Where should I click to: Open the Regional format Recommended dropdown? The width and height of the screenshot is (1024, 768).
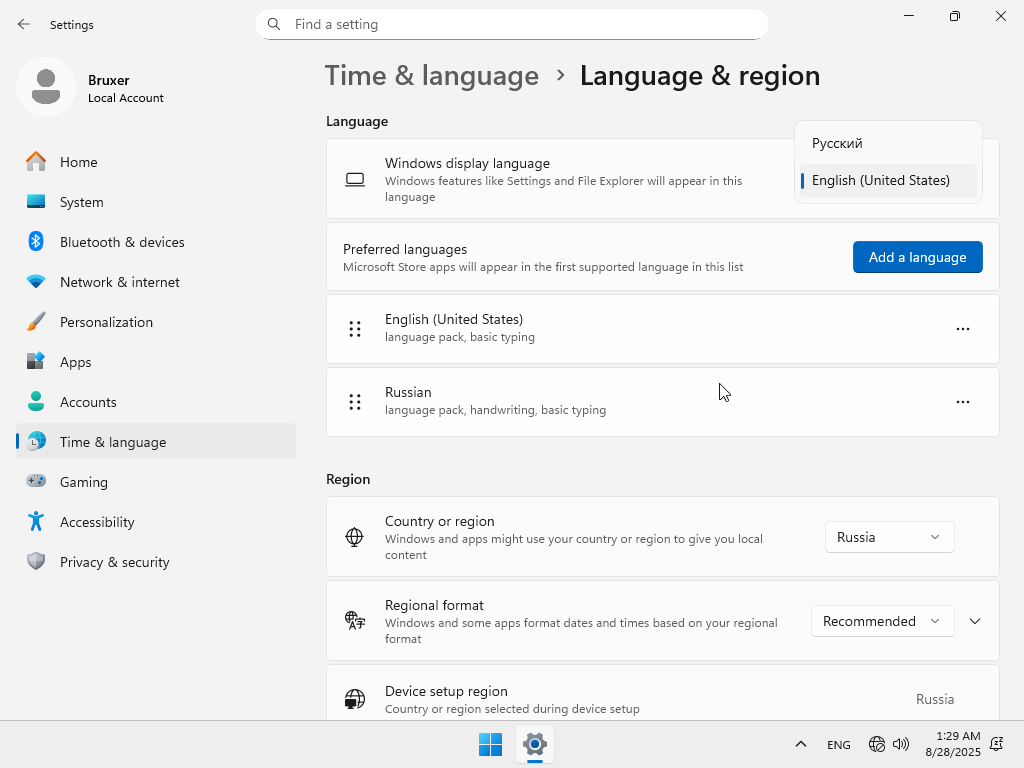click(882, 621)
